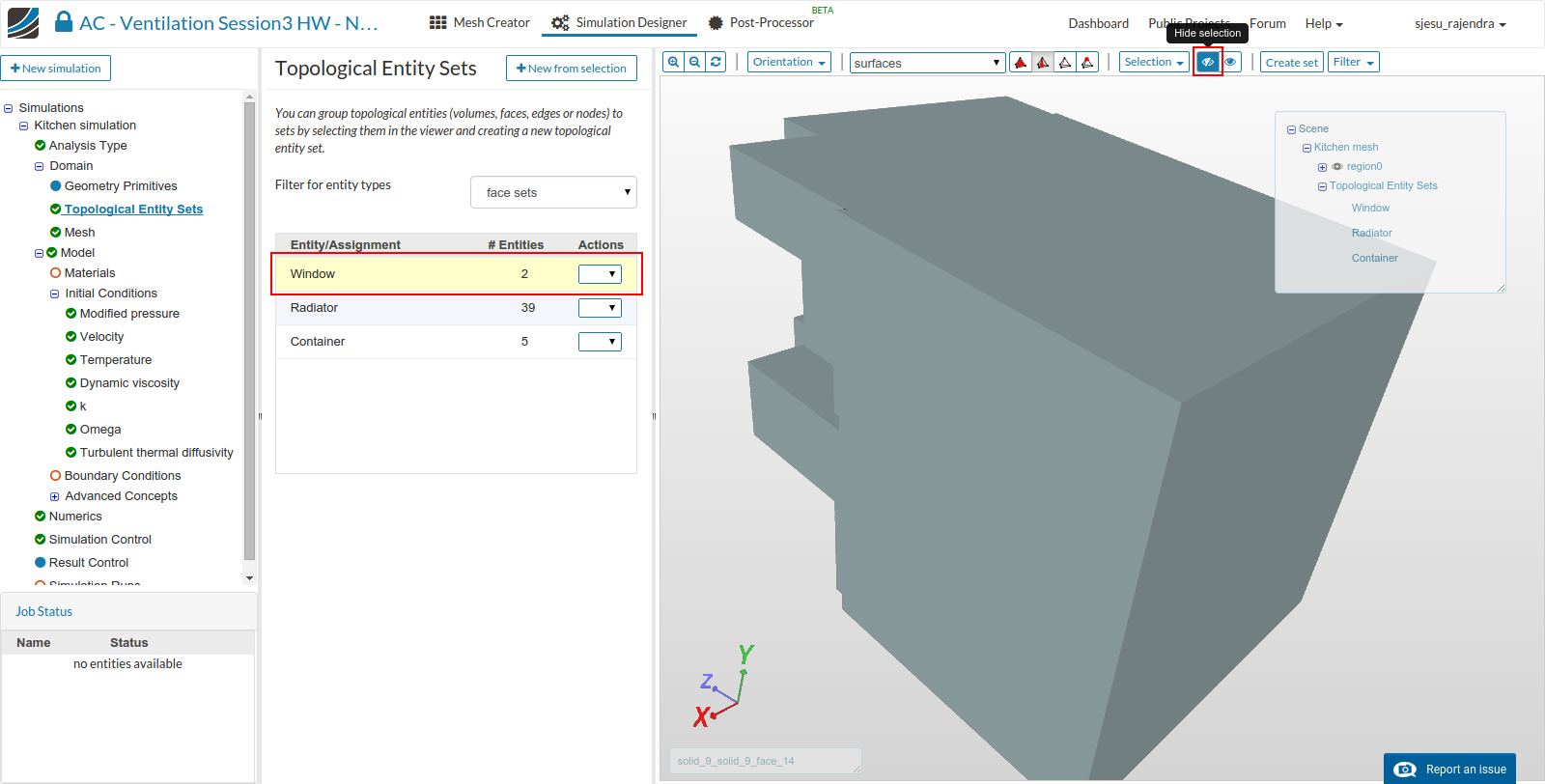The image size is (1545, 784).
Task: Select surfaces with edges render mode icon
Action: (1043, 63)
